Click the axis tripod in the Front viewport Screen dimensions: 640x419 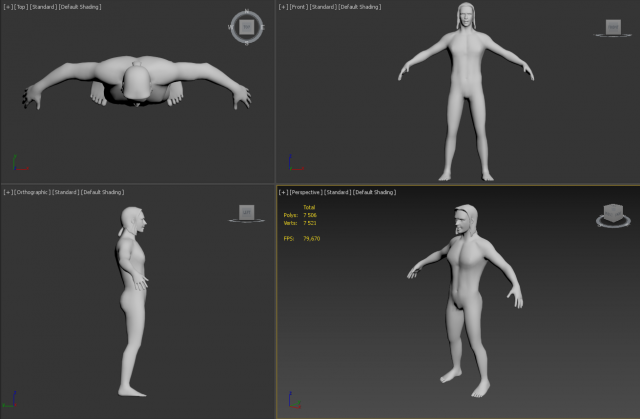[x=295, y=162]
